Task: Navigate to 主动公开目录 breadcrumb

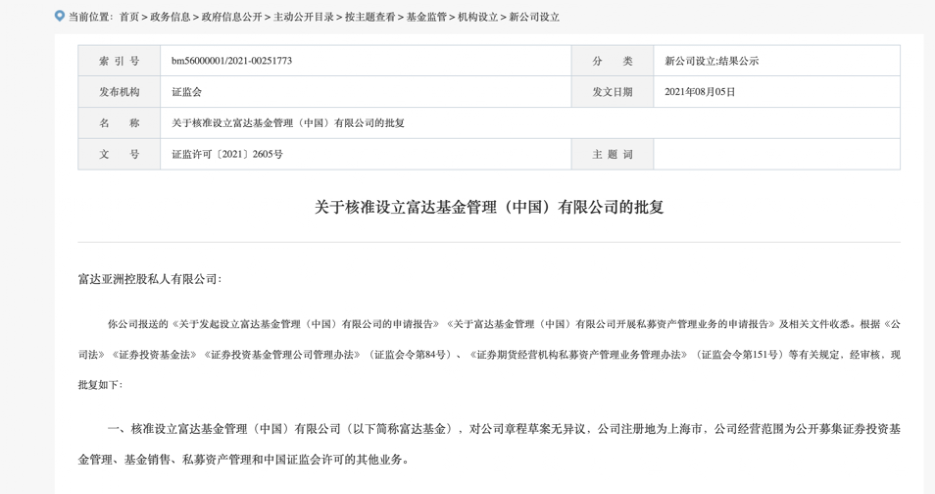Action: 304,17
